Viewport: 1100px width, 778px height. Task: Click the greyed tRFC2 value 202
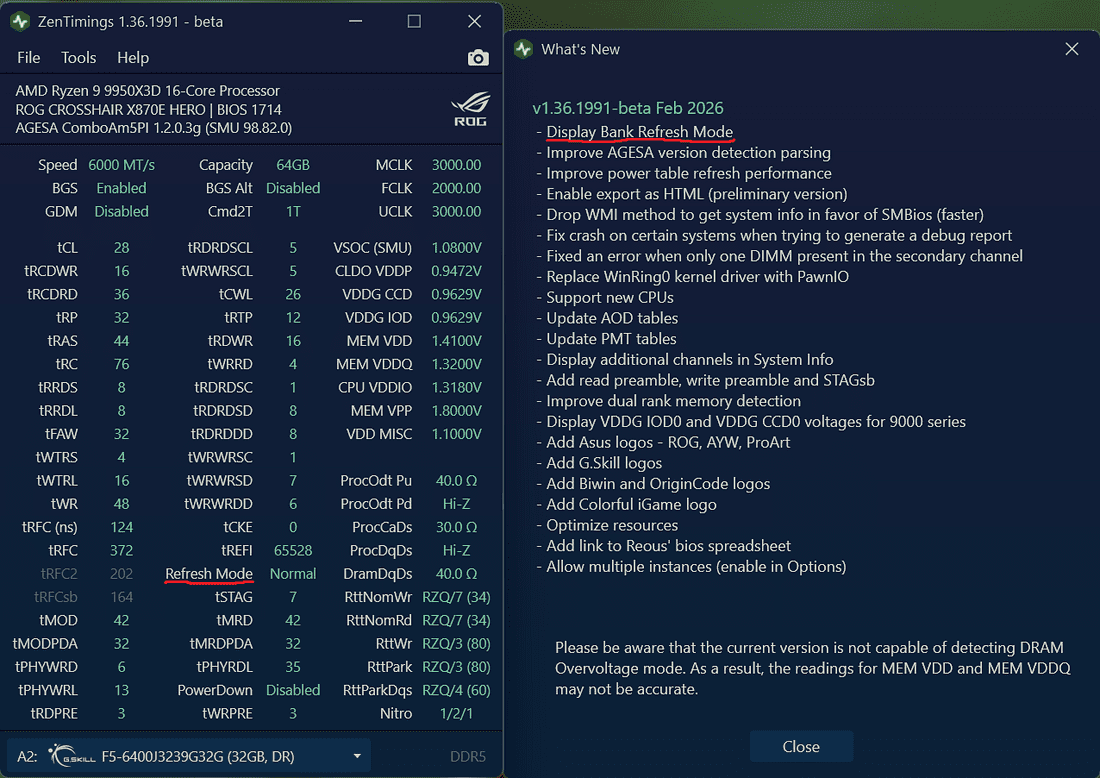(x=121, y=573)
